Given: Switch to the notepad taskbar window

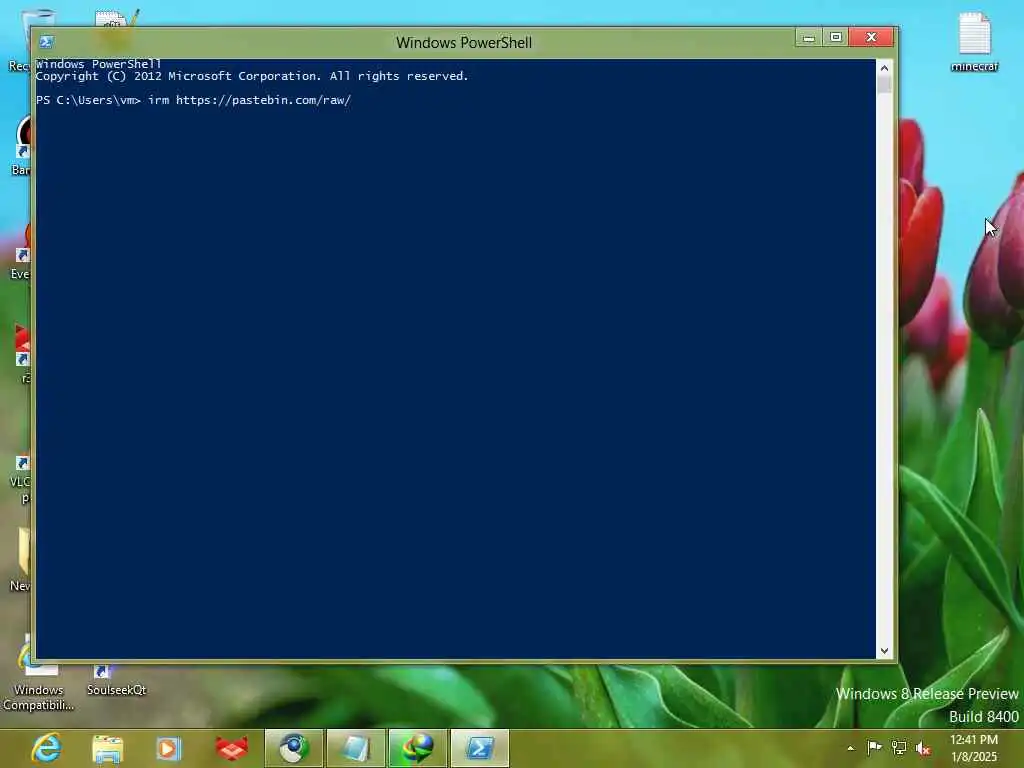Looking at the screenshot, I should pos(355,748).
